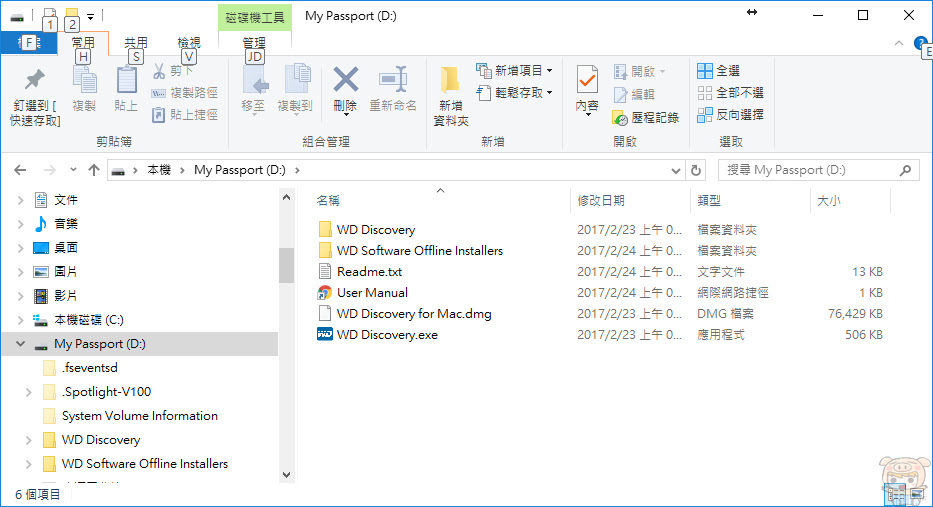The height and width of the screenshot is (507, 933).
Task: Click Select all (全選)
Action: pos(718,71)
